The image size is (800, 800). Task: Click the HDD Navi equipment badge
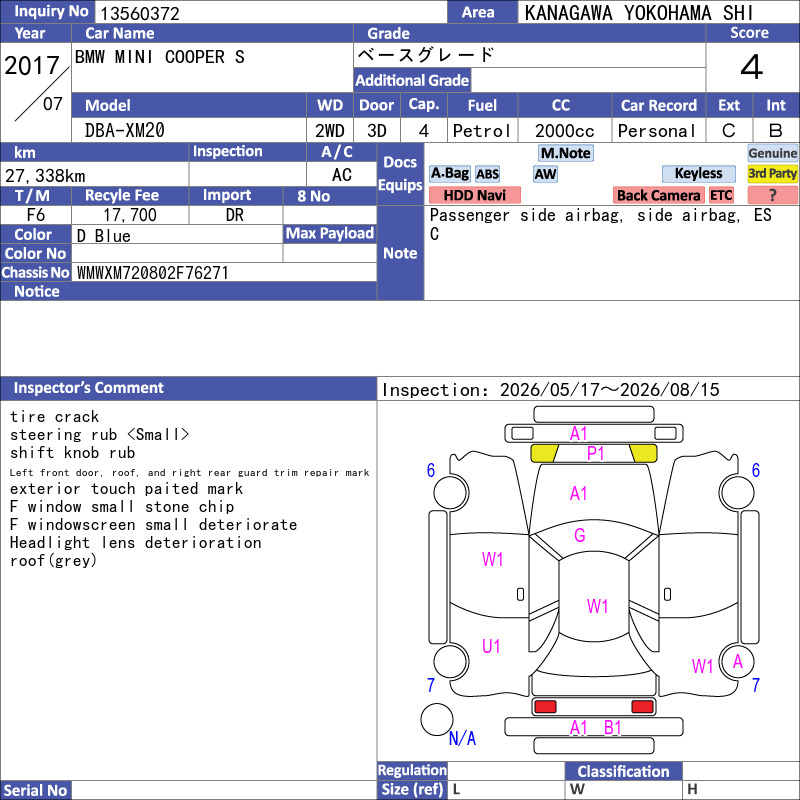(474, 195)
